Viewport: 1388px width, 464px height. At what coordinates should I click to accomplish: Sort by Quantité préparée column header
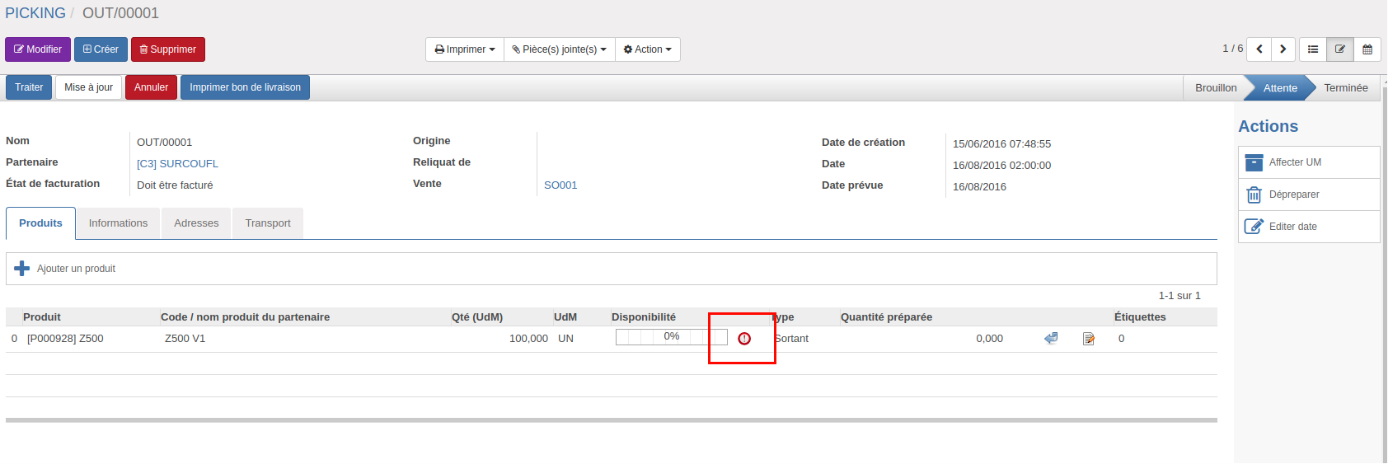(886, 317)
